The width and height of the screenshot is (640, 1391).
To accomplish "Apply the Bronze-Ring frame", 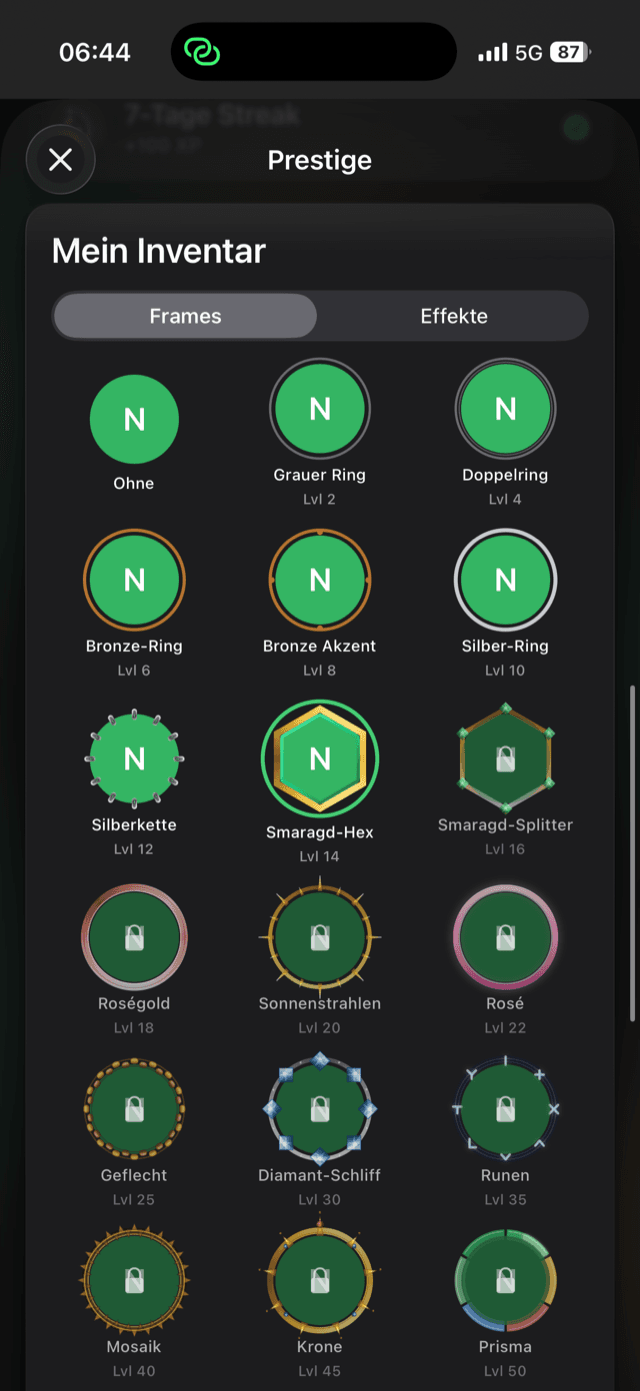I will coord(134,580).
